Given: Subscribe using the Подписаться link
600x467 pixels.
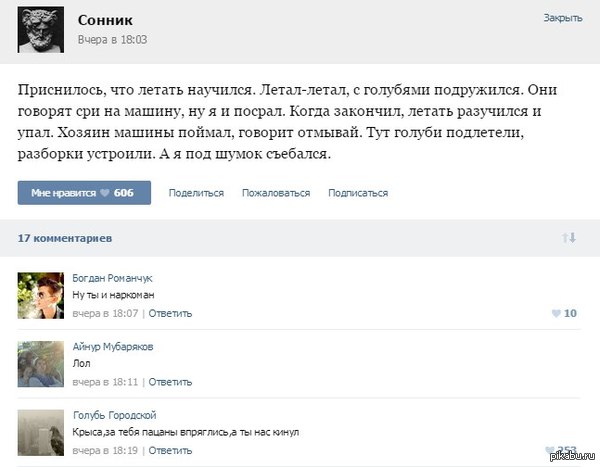Looking at the screenshot, I should point(358,193).
